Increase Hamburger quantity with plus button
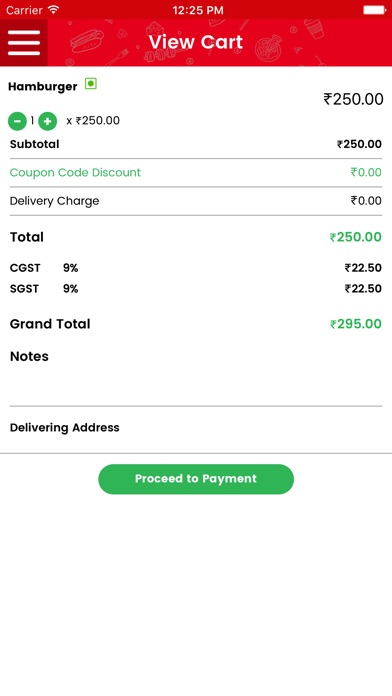This screenshot has height=696, width=392. (48, 121)
